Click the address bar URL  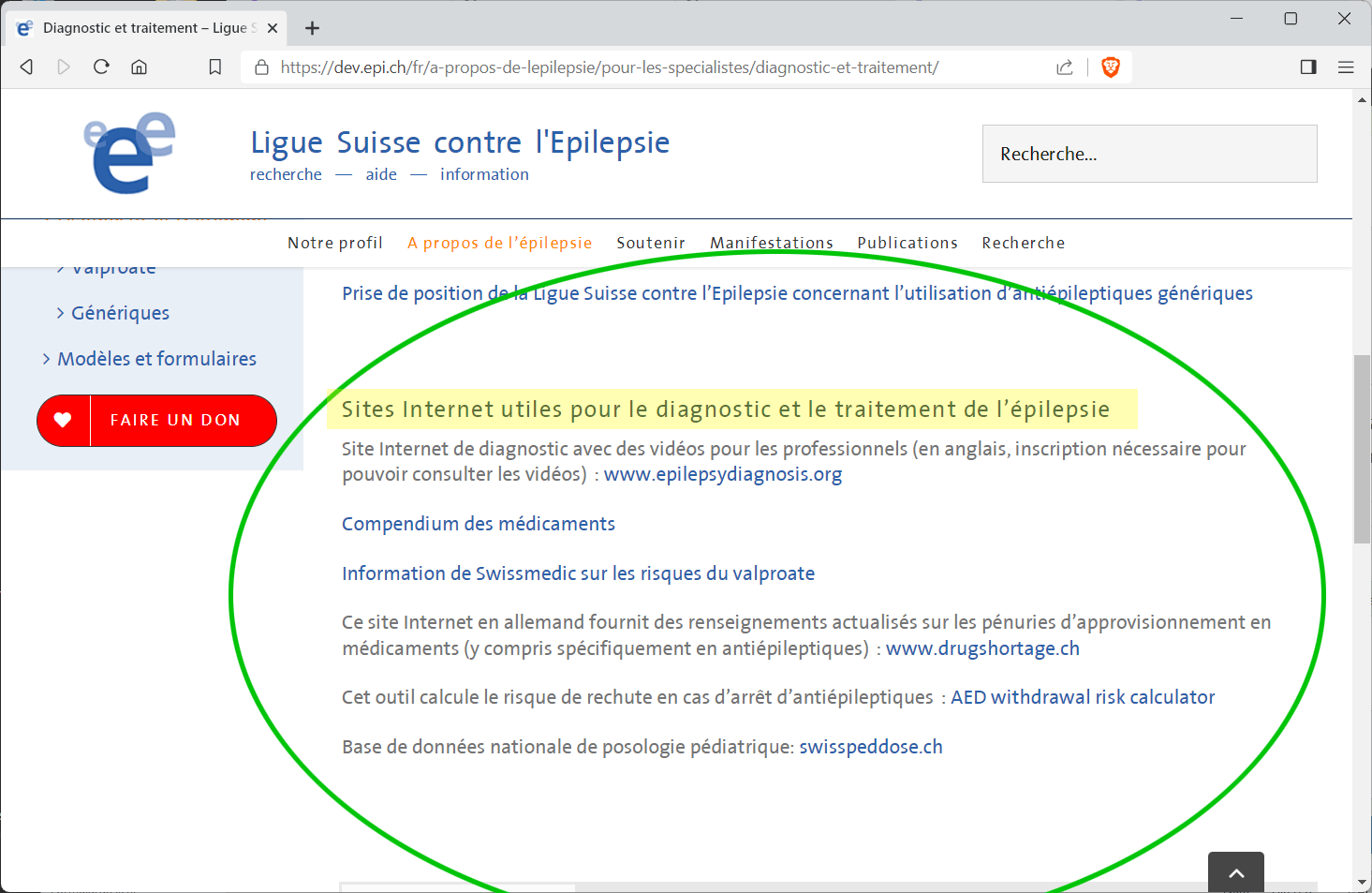pos(610,67)
